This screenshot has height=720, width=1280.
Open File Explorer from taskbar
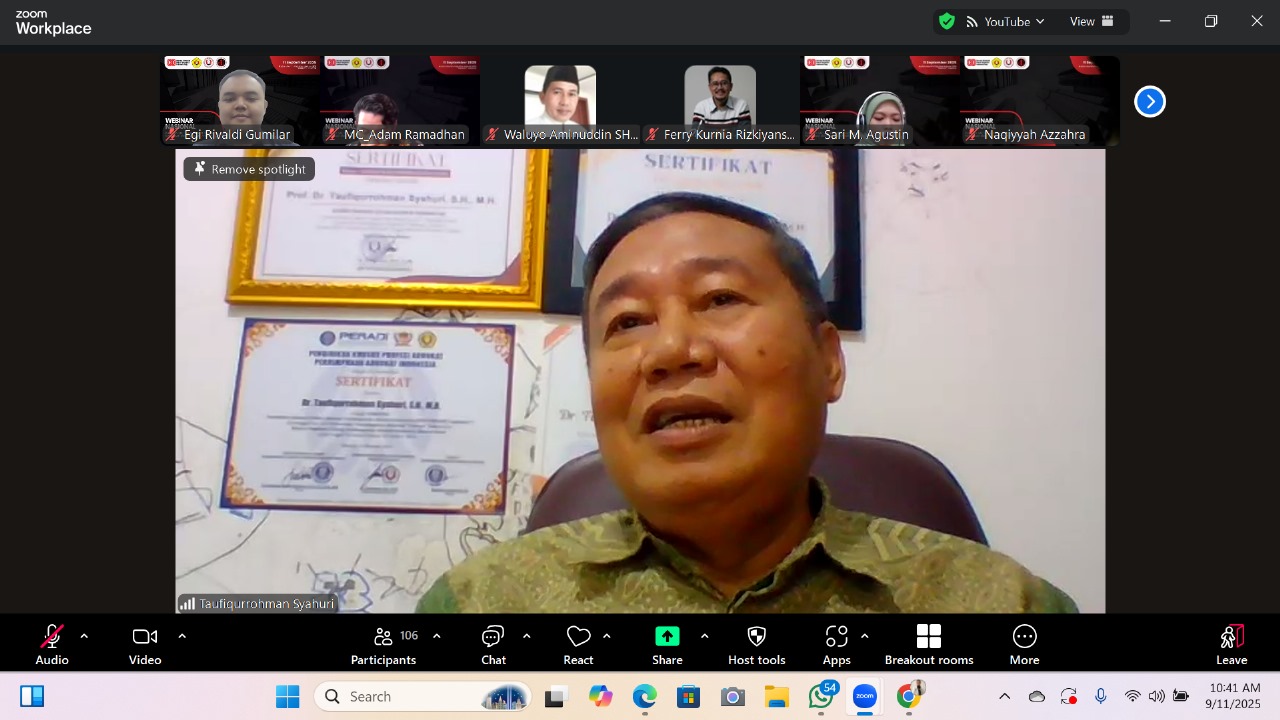[777, 697]
